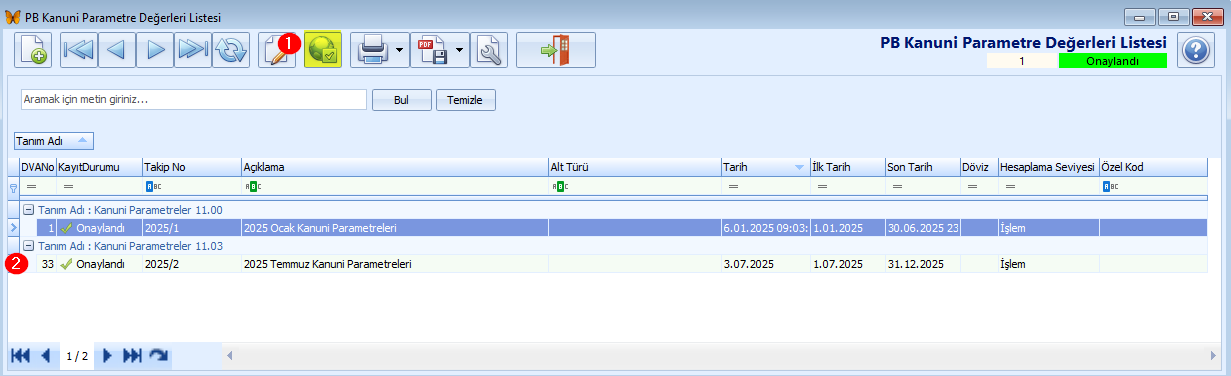The width and height of the screenshot is (1231, 376).
Task: Click the Takip No cell 2025/1
Action: [191, 228]
